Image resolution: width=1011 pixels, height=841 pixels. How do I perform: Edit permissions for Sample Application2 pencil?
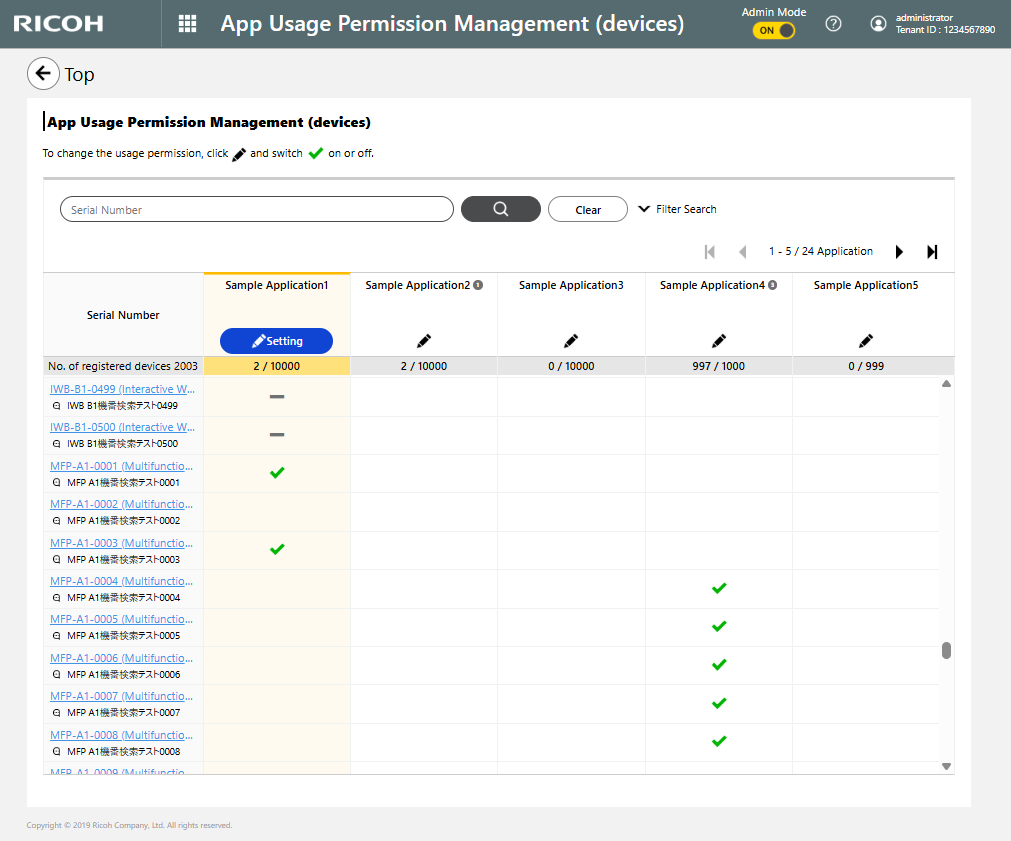(423, 341)
